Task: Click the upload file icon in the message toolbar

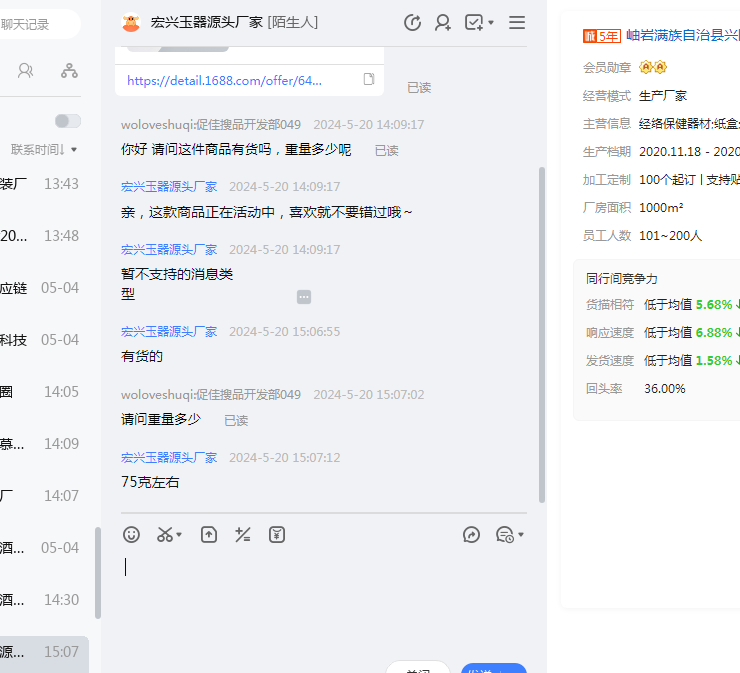Action: coord(209,535)
